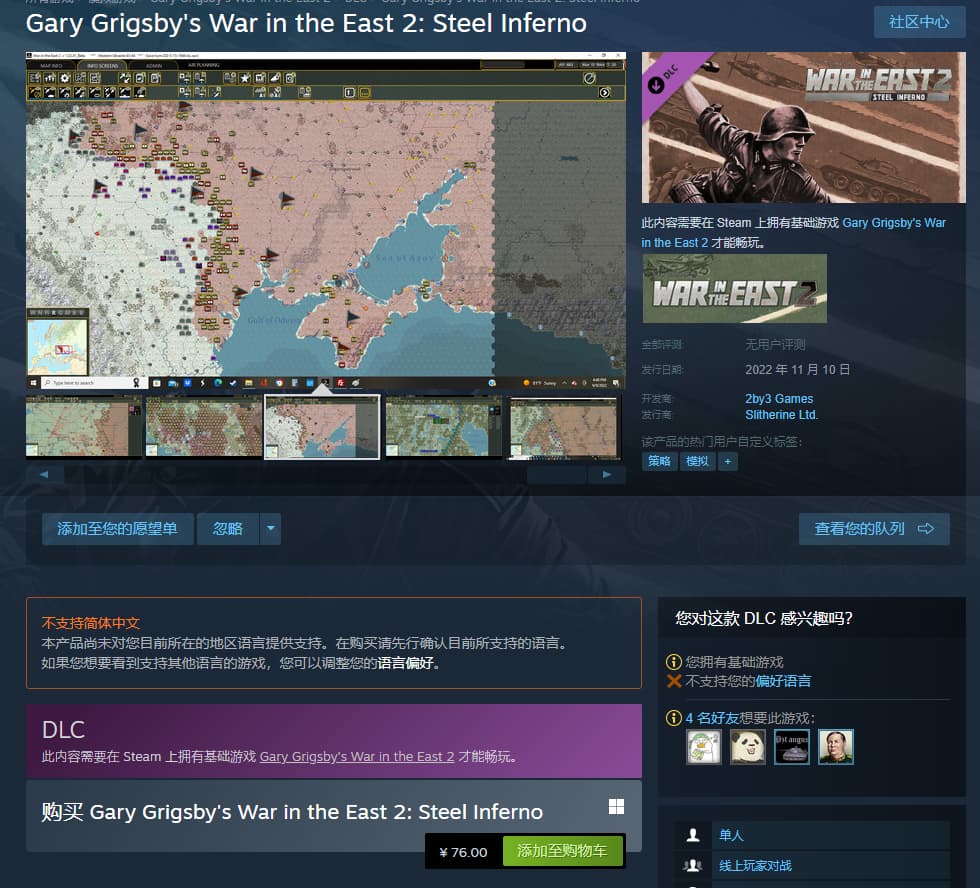Click 添加至购物车 add to cart button
980x888 pixels.
tap(562, 851)
